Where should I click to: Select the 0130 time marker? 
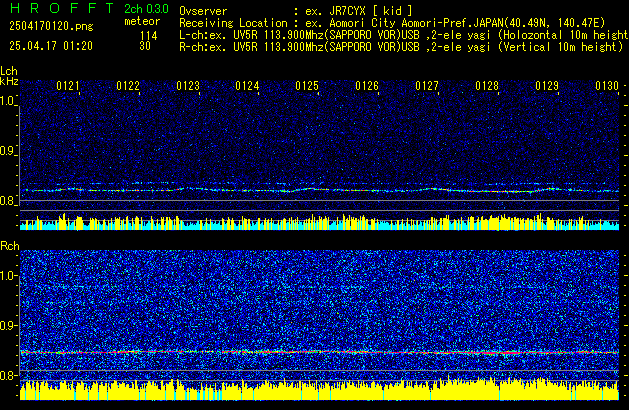coord(607,86)
